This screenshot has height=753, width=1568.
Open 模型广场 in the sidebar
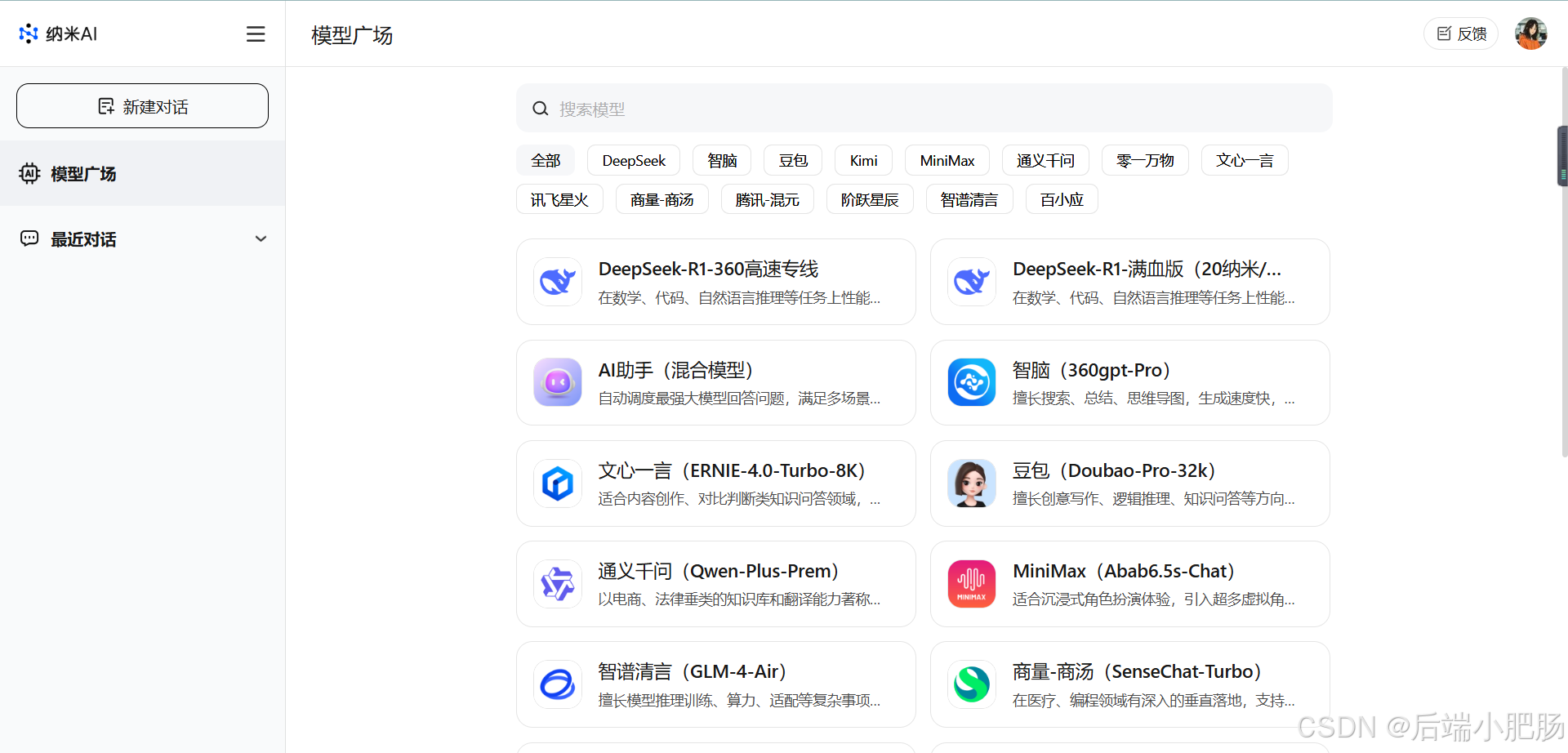(x=83, y=174)
